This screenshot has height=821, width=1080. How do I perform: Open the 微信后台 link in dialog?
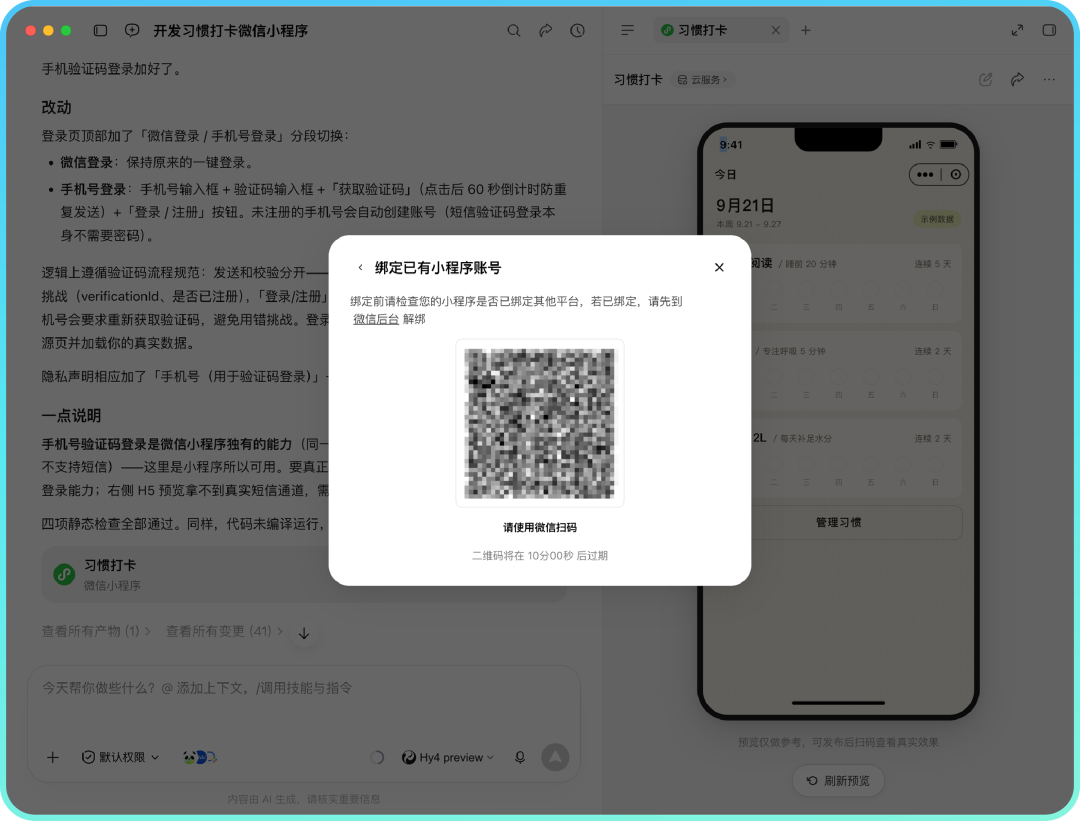(x=376, y=319)
